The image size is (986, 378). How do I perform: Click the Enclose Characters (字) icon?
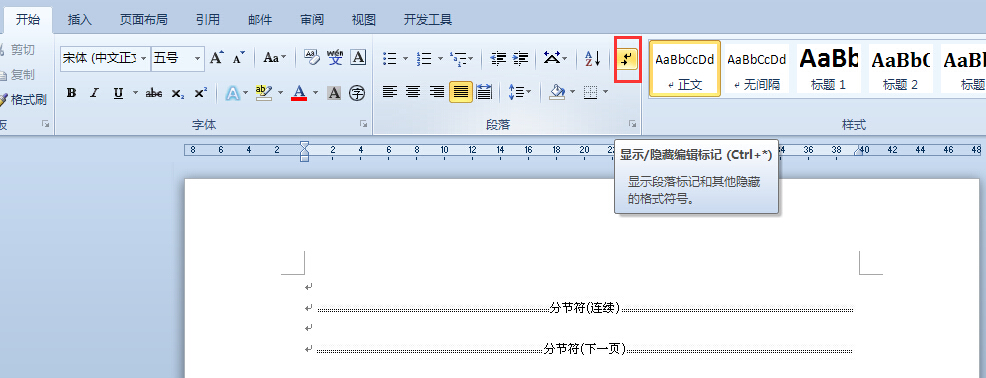point(357,93)
